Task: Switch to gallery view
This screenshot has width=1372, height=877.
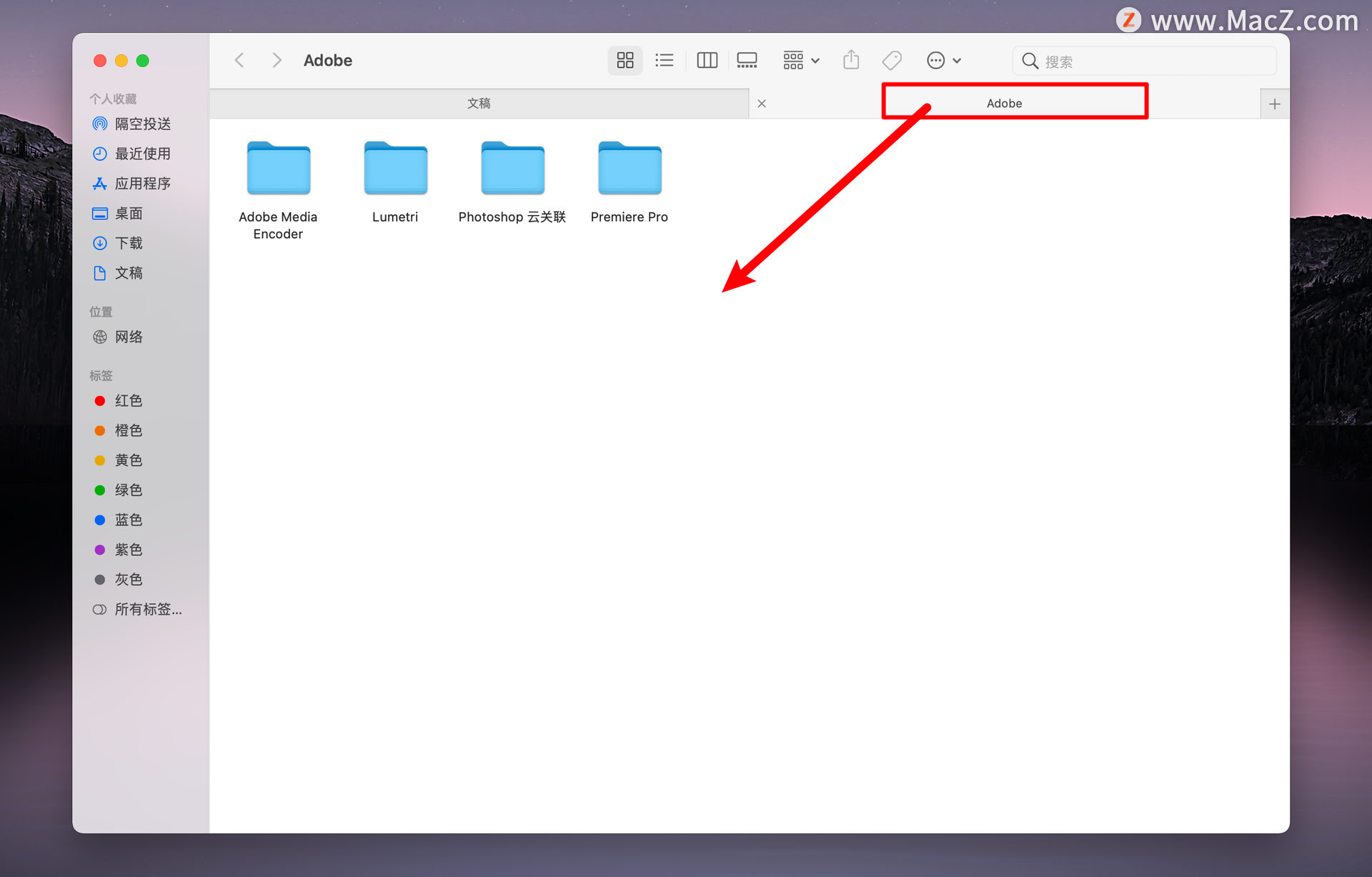Action: click(x=747, y=61)
